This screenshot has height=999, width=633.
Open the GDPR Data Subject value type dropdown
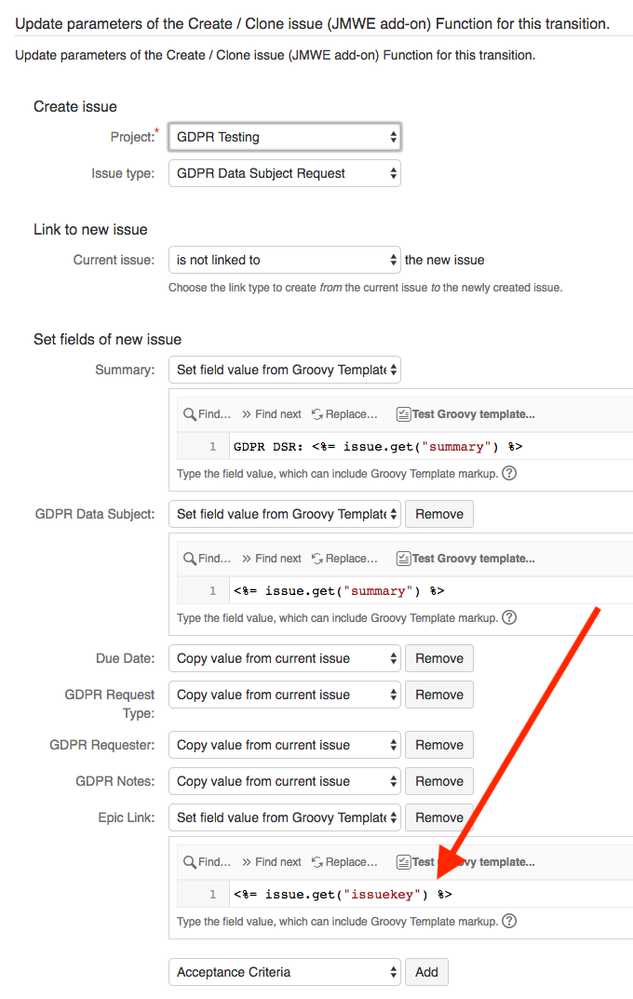(x=284, y=514)
